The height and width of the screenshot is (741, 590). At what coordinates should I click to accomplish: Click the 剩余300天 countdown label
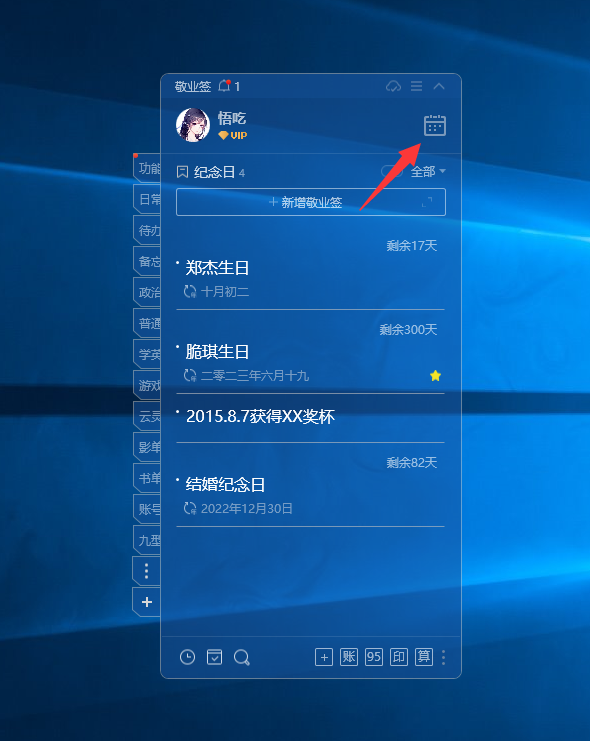point(408,329)
